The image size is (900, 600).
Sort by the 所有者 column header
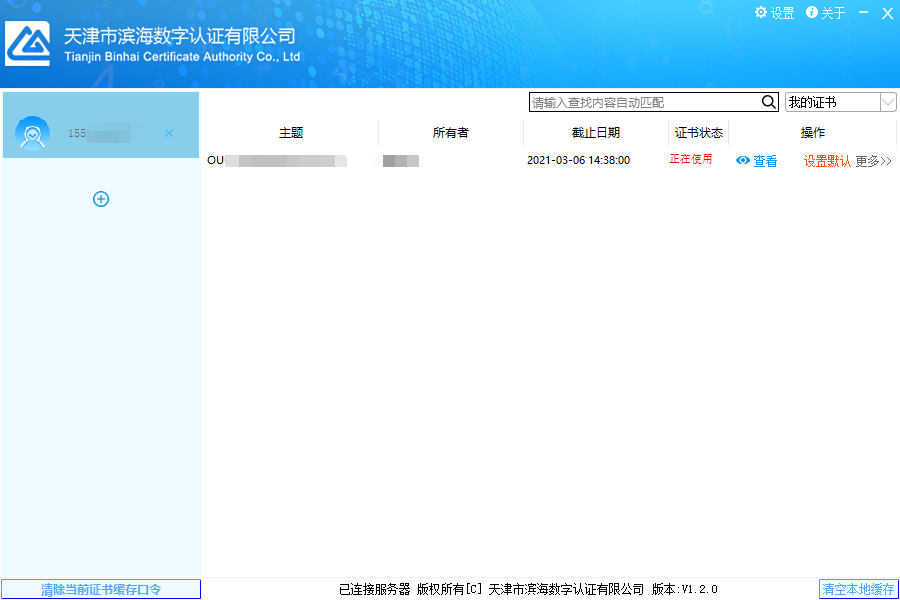pos(451,133)
